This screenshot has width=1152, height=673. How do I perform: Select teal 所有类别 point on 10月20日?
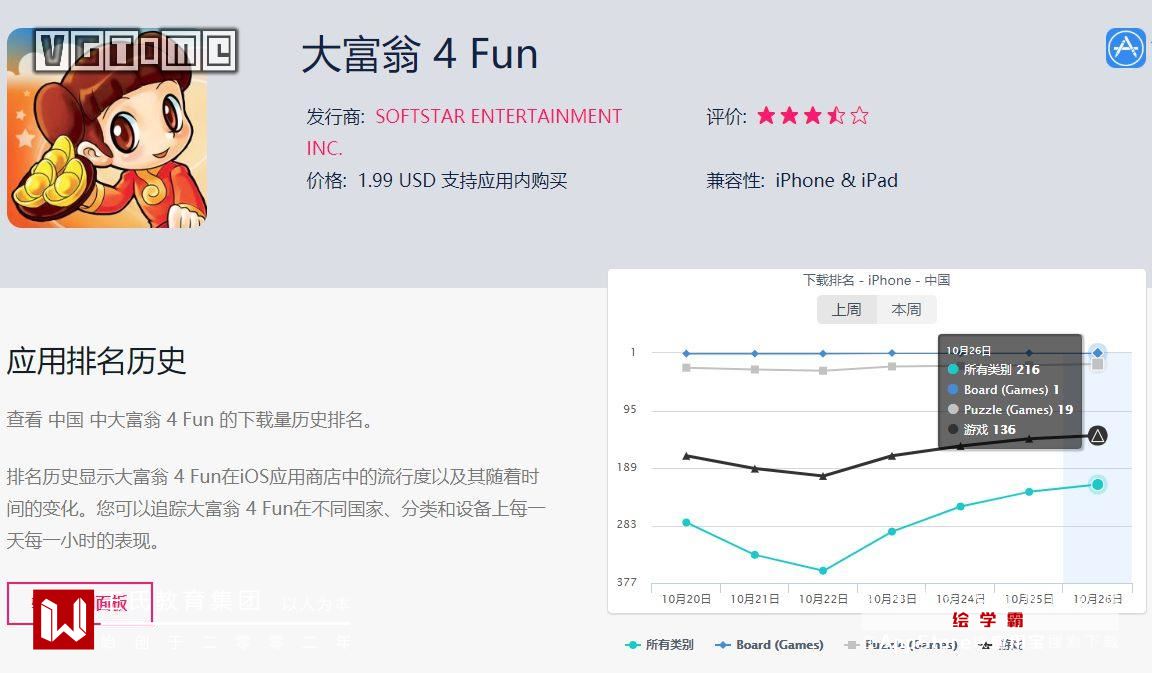point(686,523)
